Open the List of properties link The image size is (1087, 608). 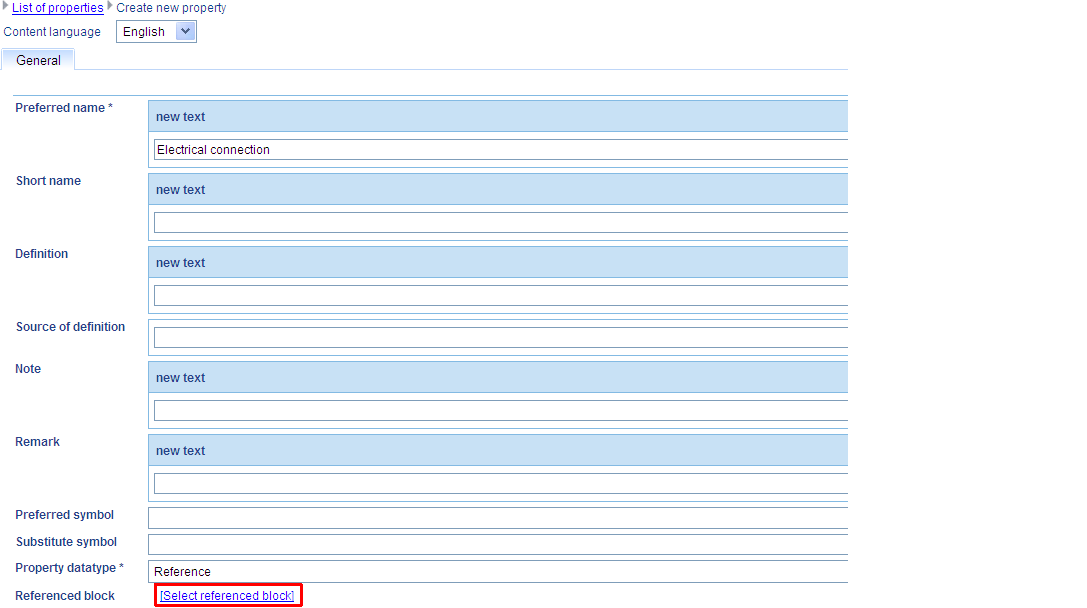(57, 8)
